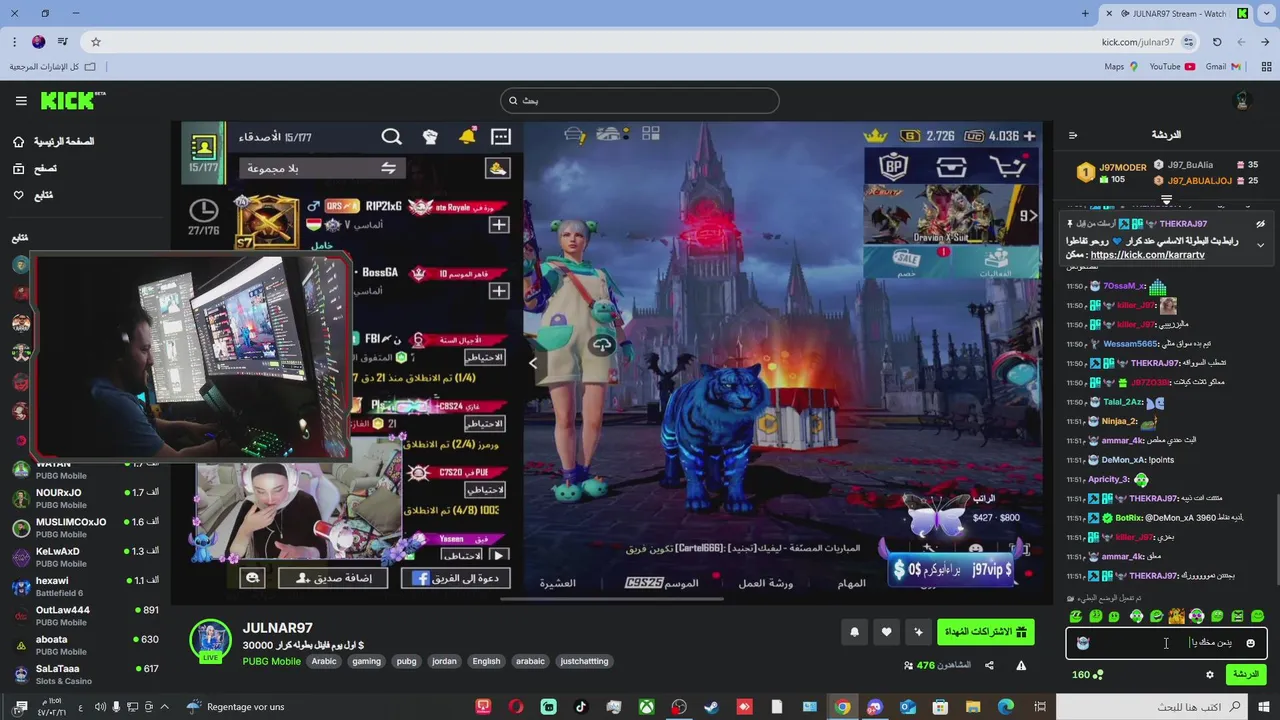
Task: Open the J97MODER leaderboard profile
Action: click(x=1111, y=173)
